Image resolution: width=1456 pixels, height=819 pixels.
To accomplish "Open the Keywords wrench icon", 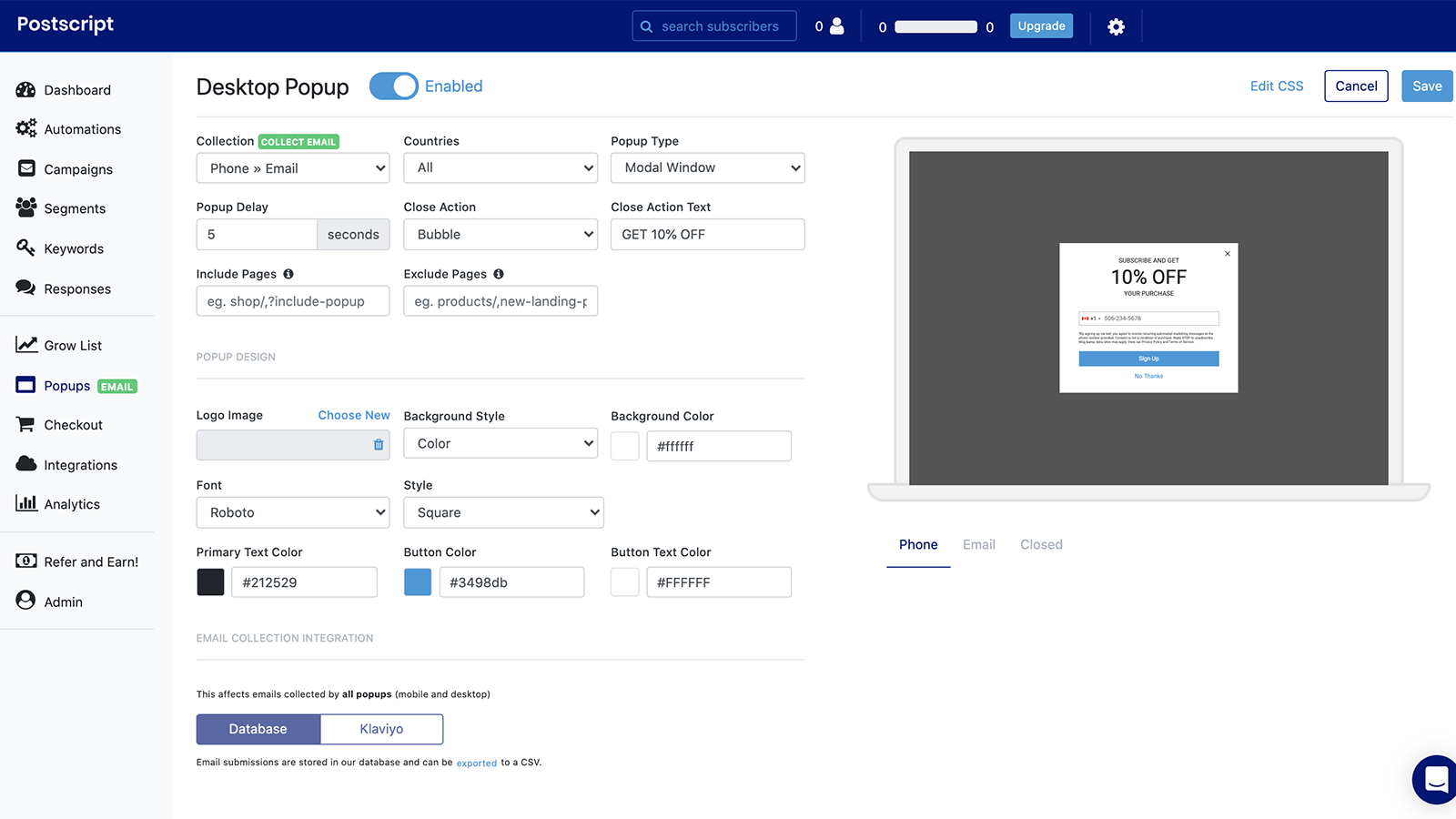I will pos(25,248).
